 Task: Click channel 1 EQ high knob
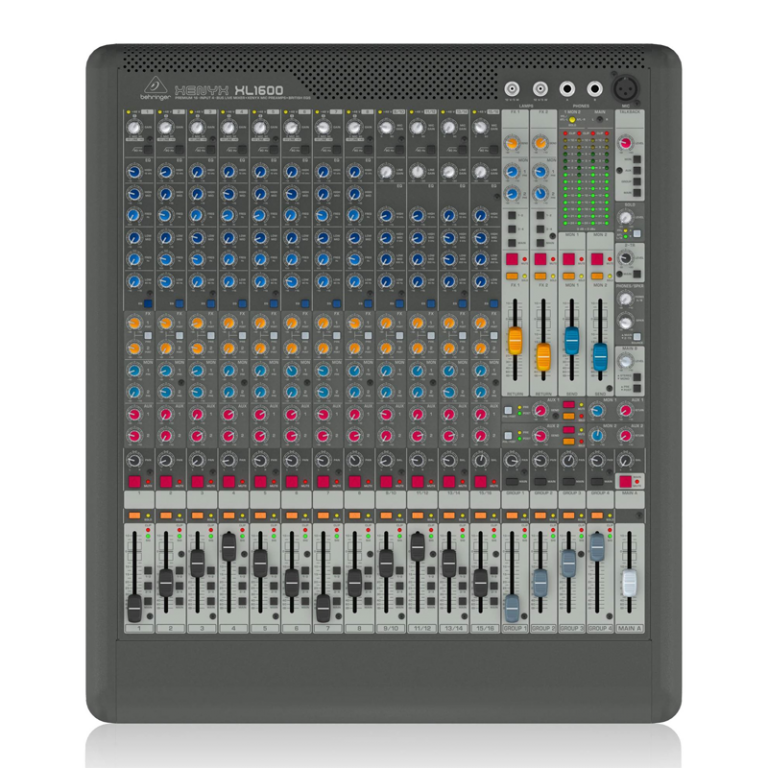(x=134, y=172)
